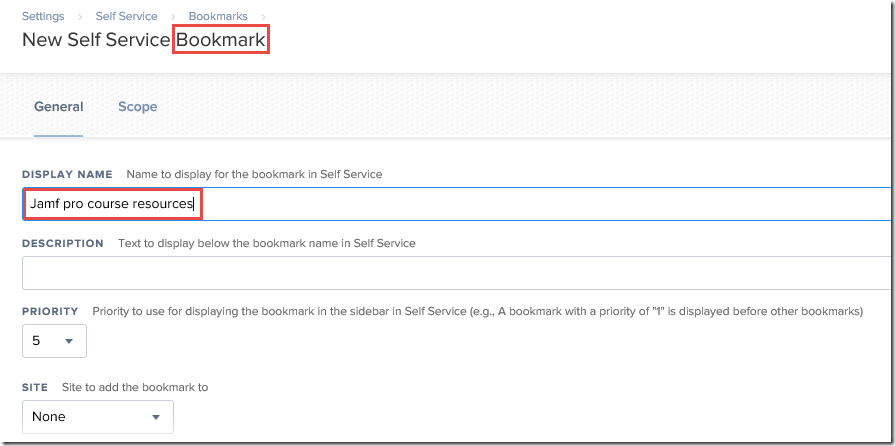Click the highlighted word Bookmark in title
The width and height of the screenshot is (895, 446).
[x=221, y=40]
